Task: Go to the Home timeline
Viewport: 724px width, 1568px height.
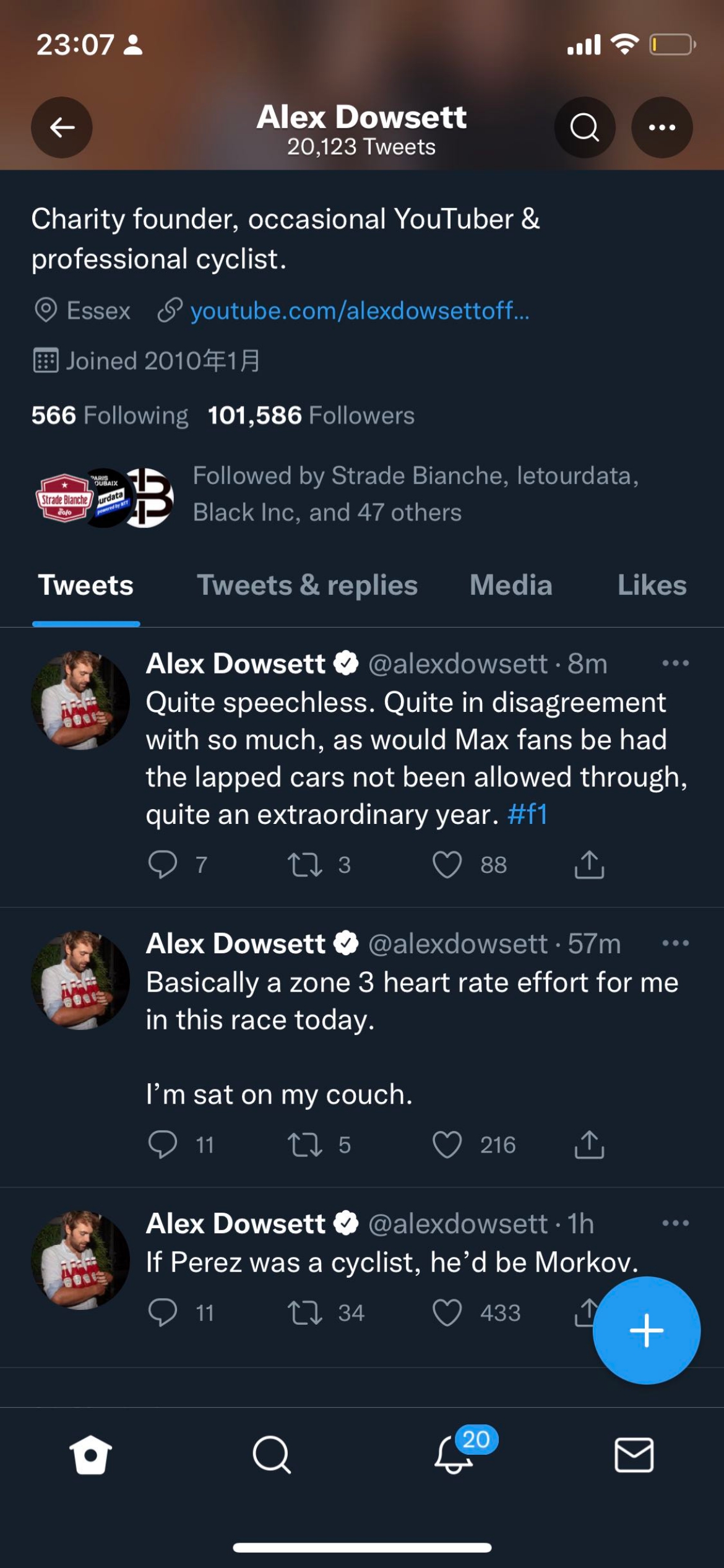Action: pos(90,1455)
